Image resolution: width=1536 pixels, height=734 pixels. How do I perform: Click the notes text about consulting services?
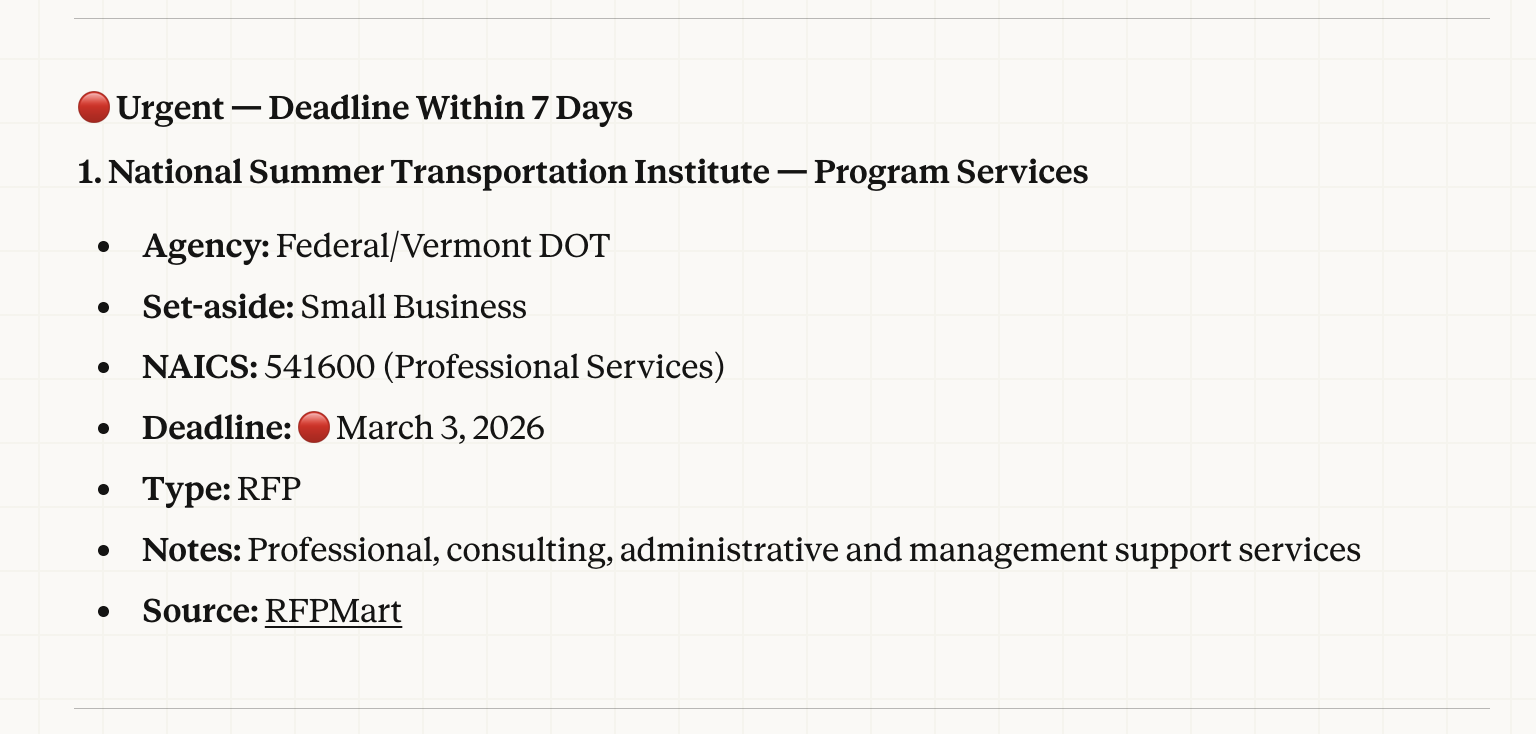pyautogui.click(x=803, y=550)
